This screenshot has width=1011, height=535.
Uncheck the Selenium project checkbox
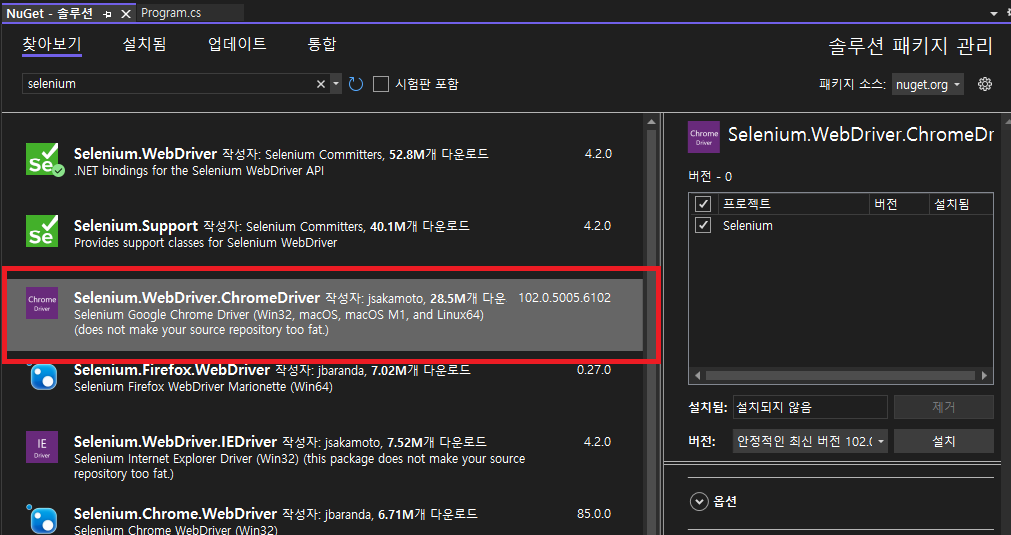coord(703,226)
